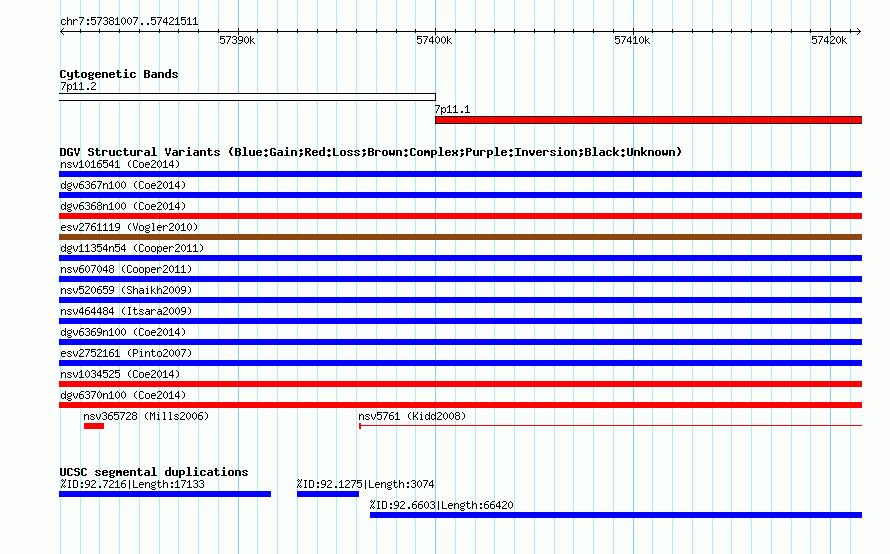Open the Cytogenetic Bands track title
Screen dimensions: 890x554
(119, 74)
